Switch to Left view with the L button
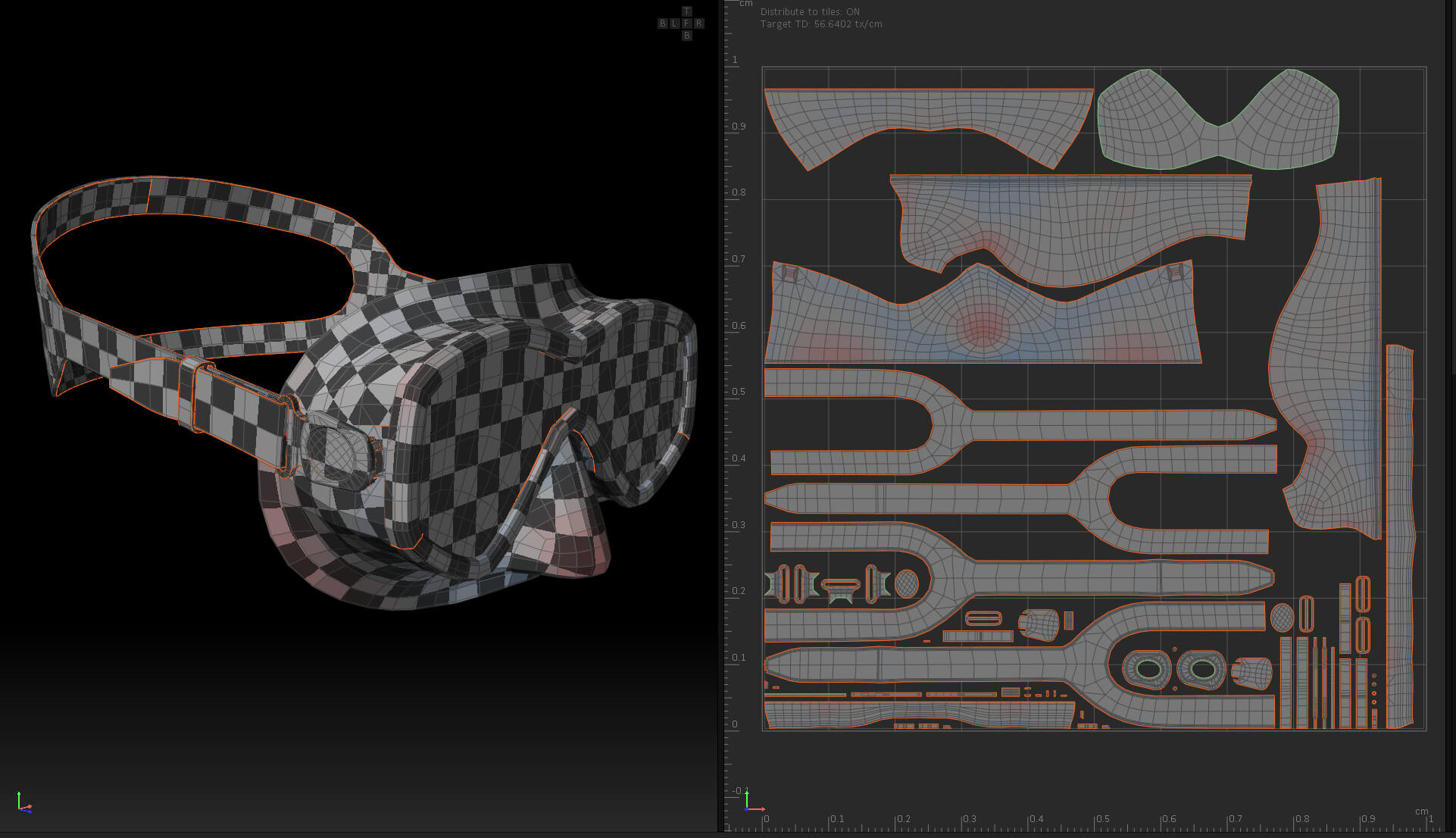 pos(674,23)
